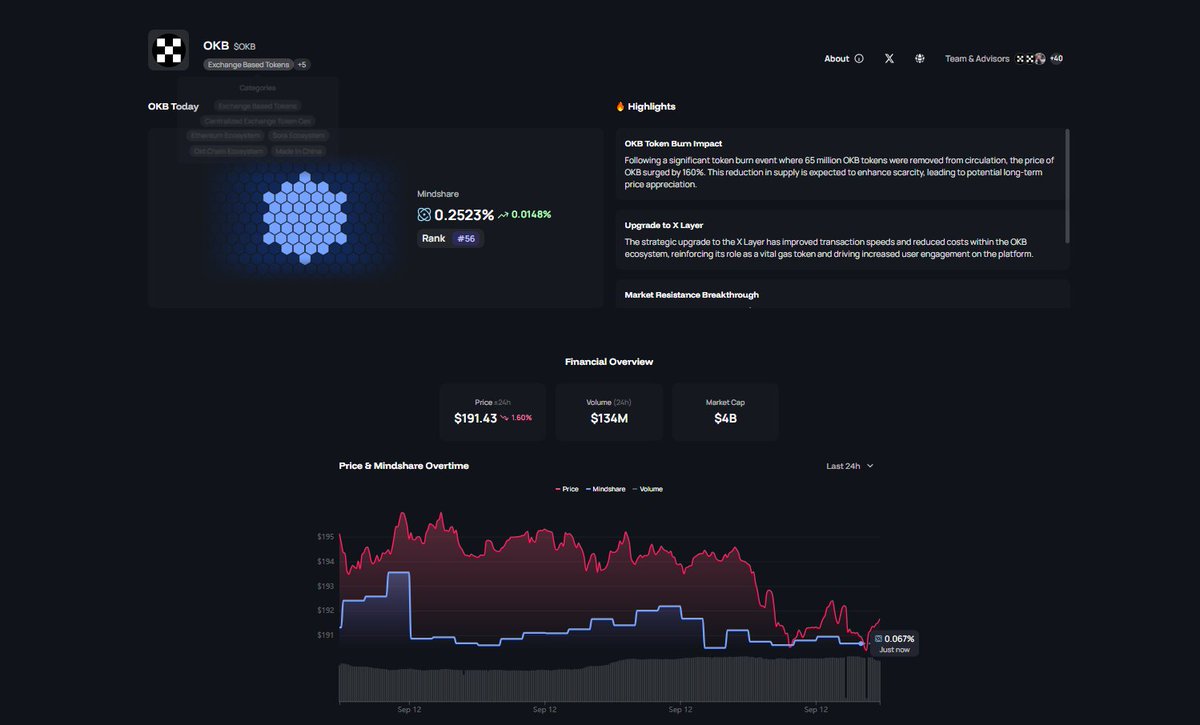Click the $195 price axis label
The image size is (1200, 725).
click(x=326, y=537)
